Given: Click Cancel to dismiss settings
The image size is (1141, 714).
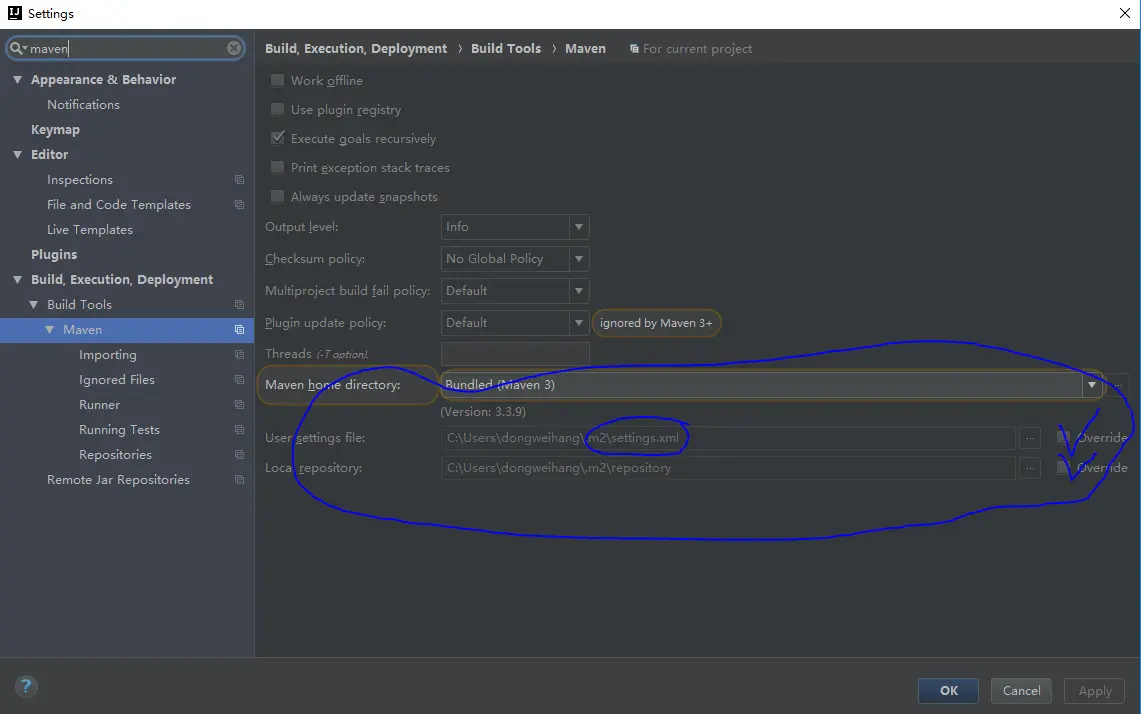Looking at the screenshot, I should click(1021, 691).
